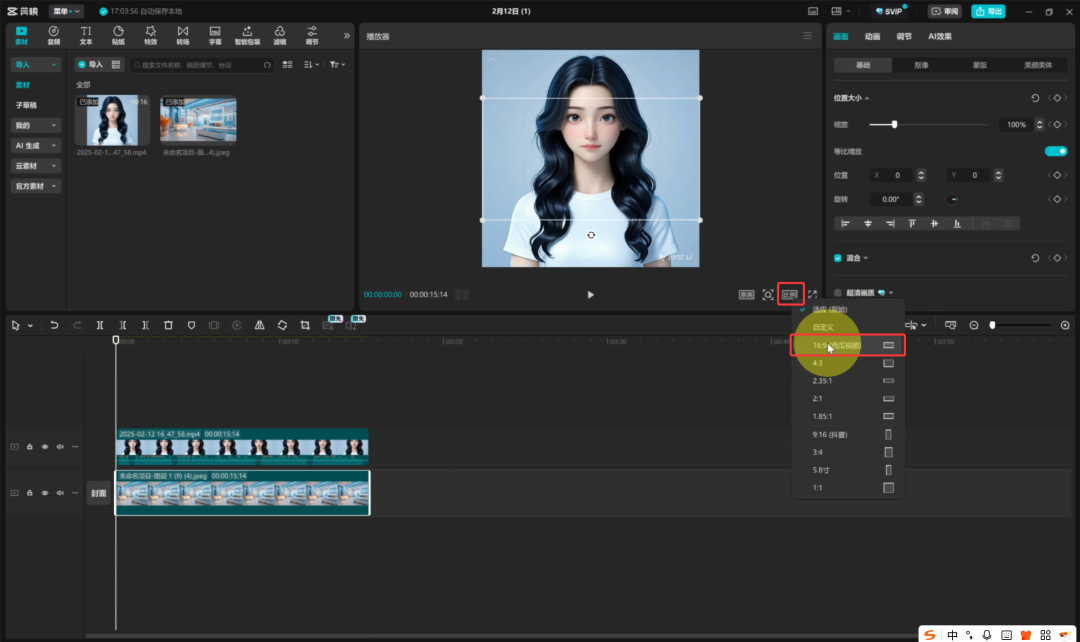Toggle the 等比缩放 uniform scale switch
The image size is (1080, 642).
(1056, 152)
